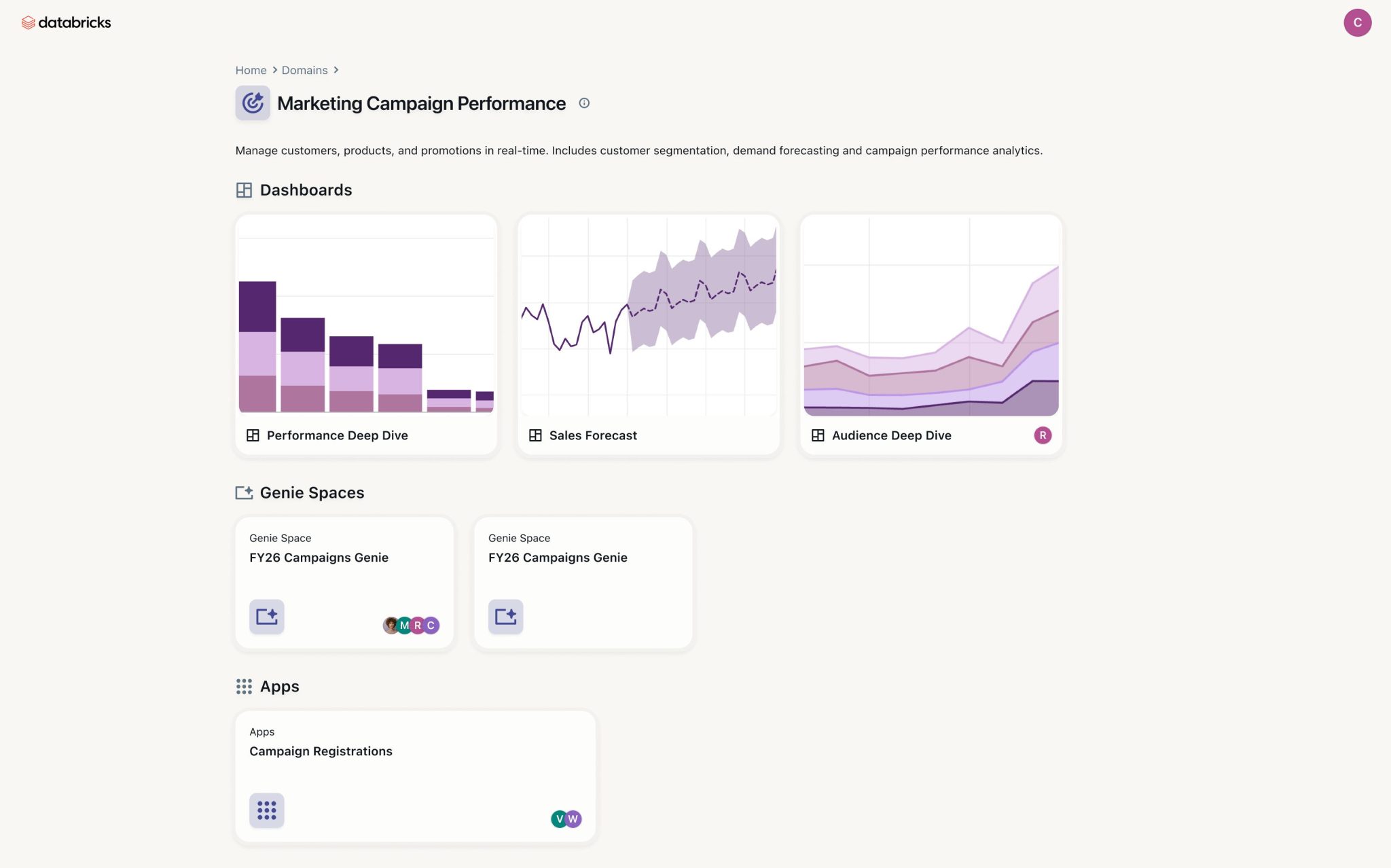Click the dashboard icon beside Performance Deep Dive
1391x868 pixels.
click(x=253, y=435)
